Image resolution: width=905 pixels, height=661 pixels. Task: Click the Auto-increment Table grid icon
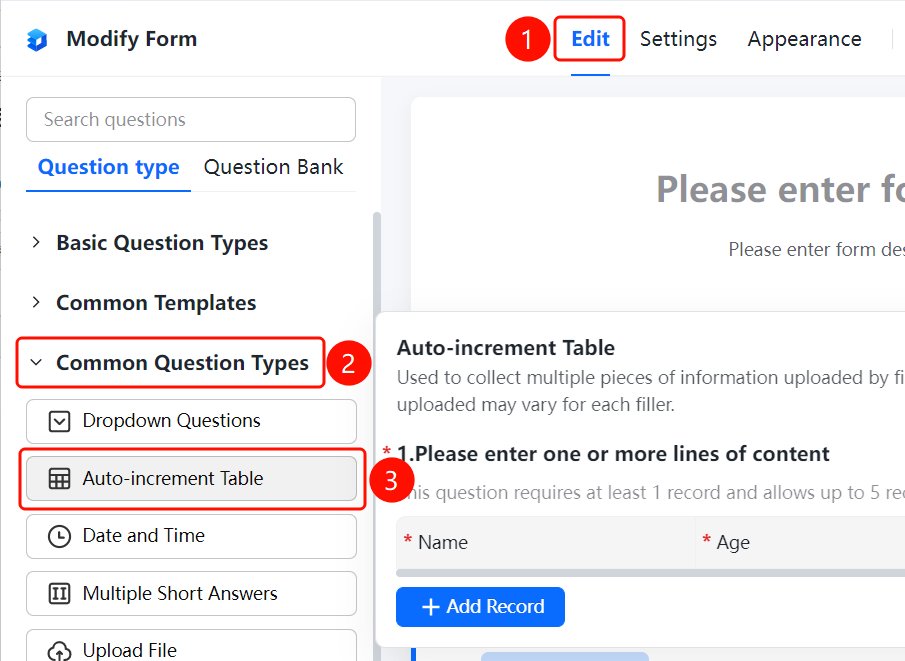coord(59,479)
